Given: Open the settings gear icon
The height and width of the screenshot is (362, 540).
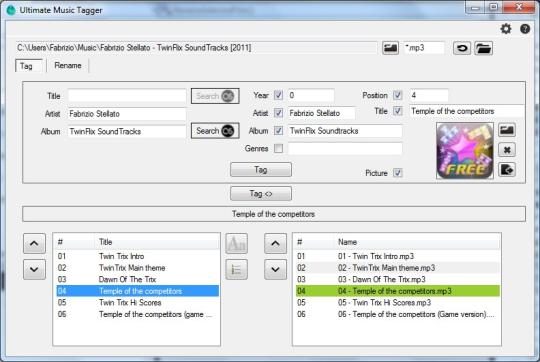Looking at the screenshot, I should click(506, 29).
